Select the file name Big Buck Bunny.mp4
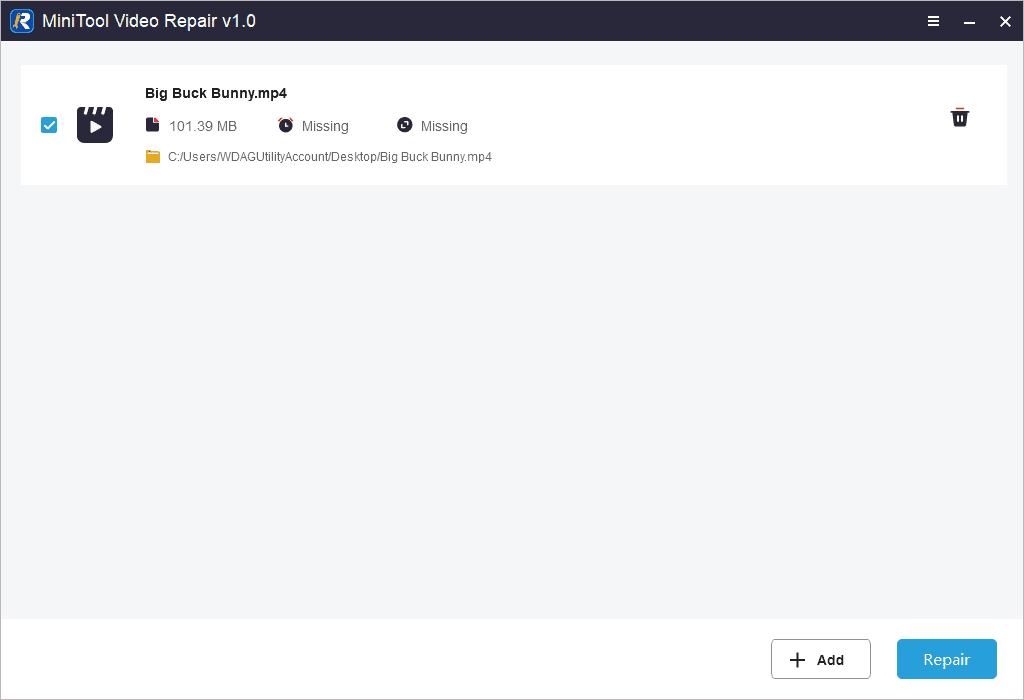This screenshot has height=700, width=1024. tap(216, 93)
